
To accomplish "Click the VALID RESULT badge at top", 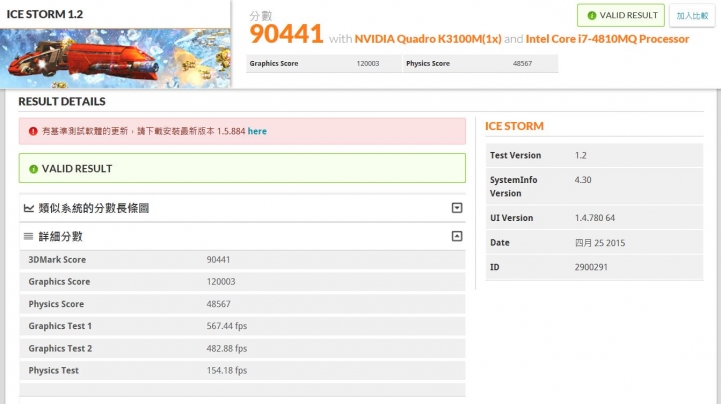I will tap(621, 15).
